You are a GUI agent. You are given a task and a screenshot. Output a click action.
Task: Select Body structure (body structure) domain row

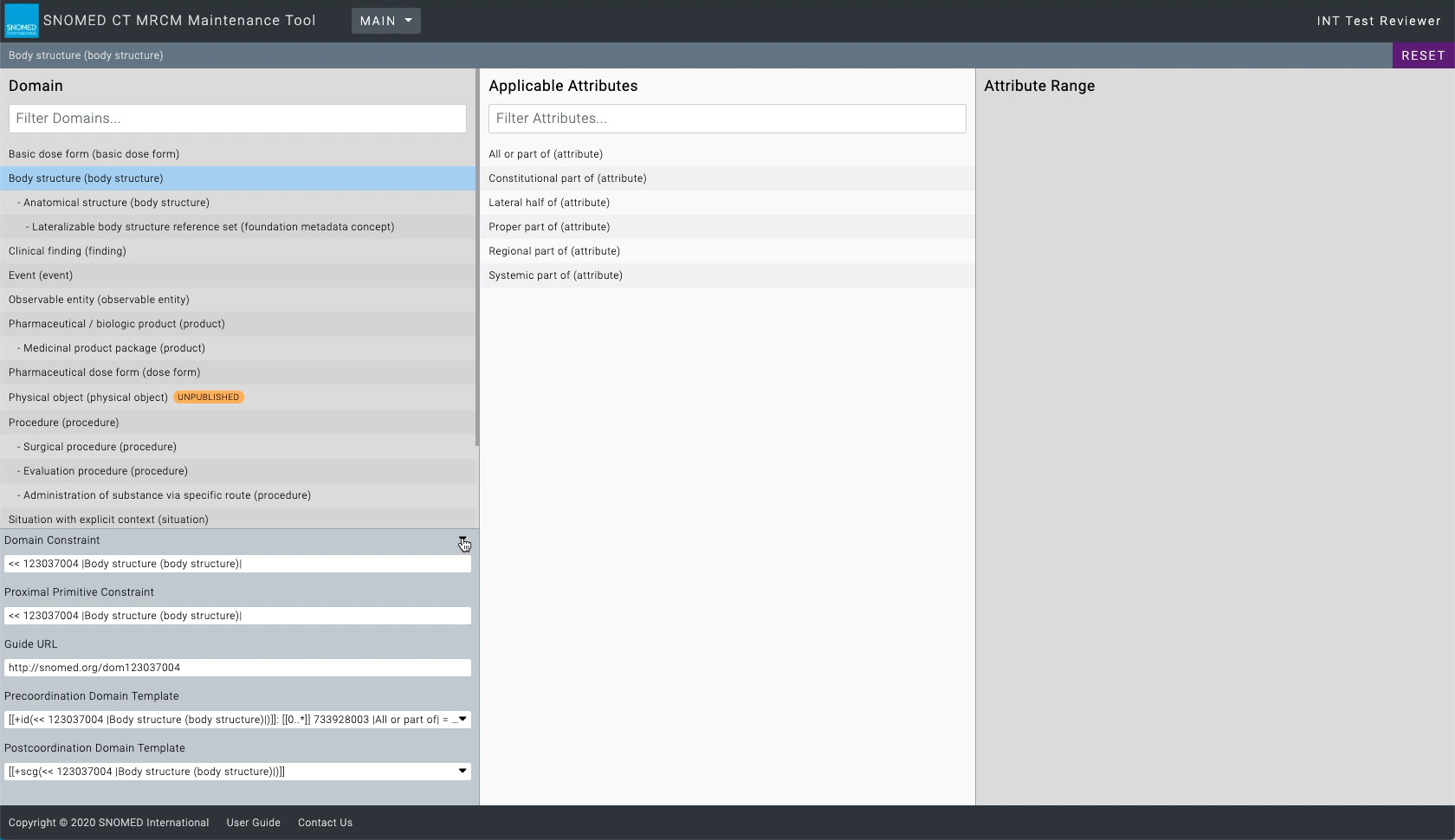[237, 178]
